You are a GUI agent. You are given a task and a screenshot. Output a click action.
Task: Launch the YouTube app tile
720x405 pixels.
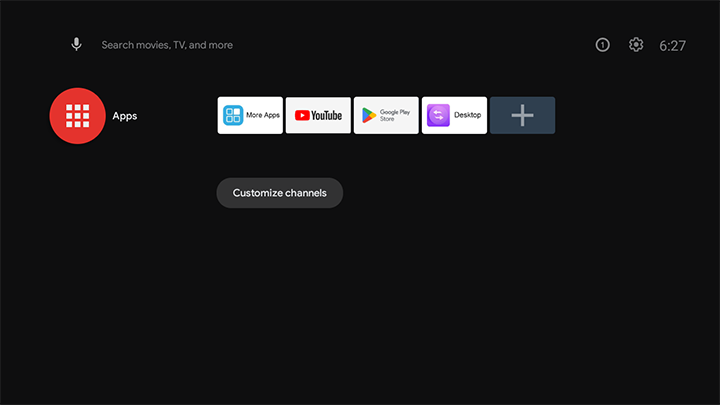318,115
